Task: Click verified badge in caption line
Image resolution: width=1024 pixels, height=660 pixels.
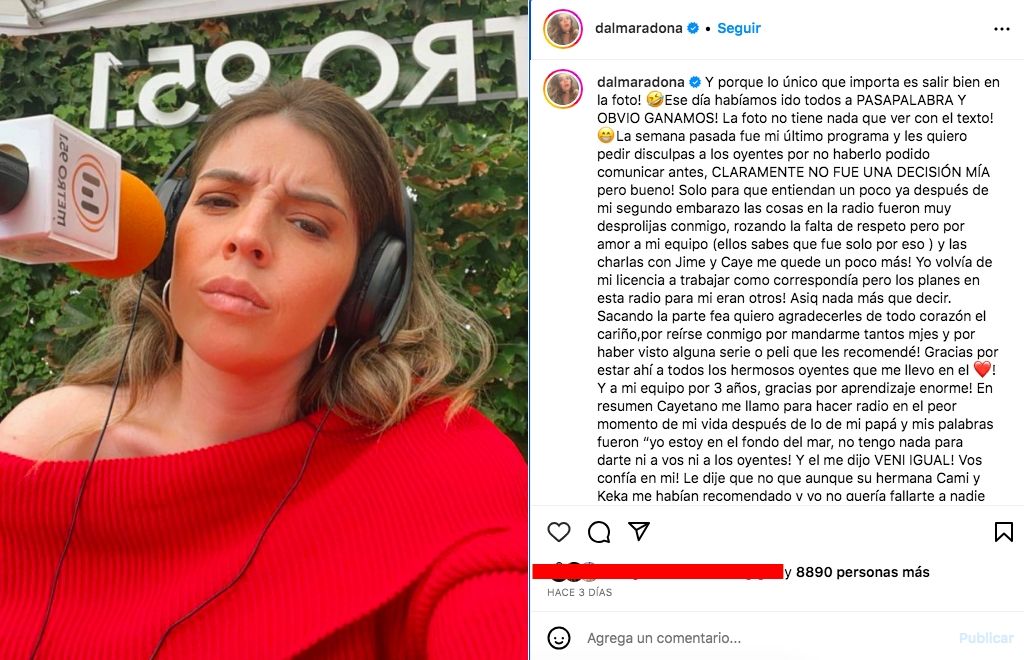Action: [x=696, y=82]
